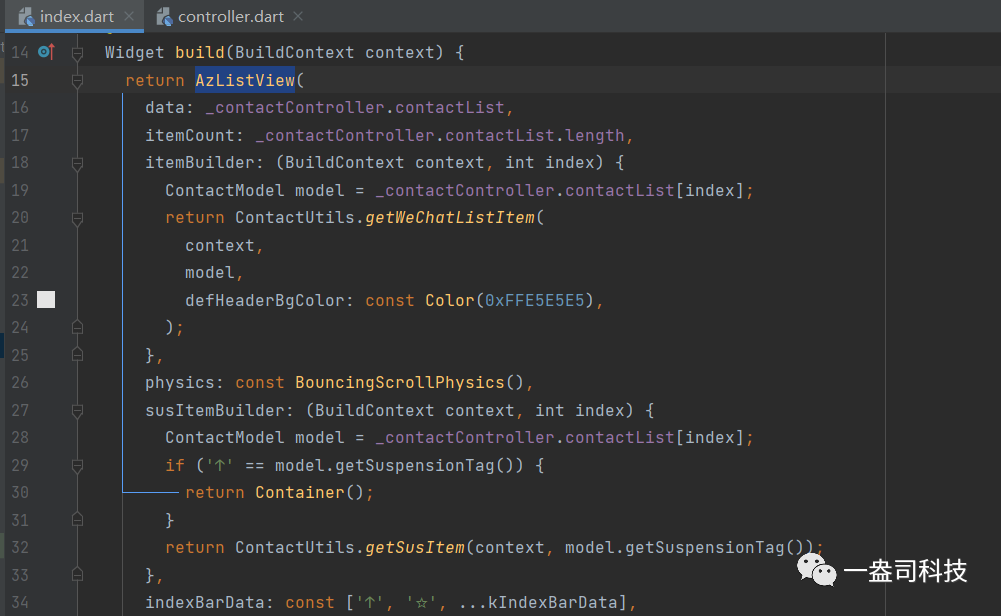Click _contactController on line 16
The height and width of the screenshot is (616, 1001).
coord(295,107)
